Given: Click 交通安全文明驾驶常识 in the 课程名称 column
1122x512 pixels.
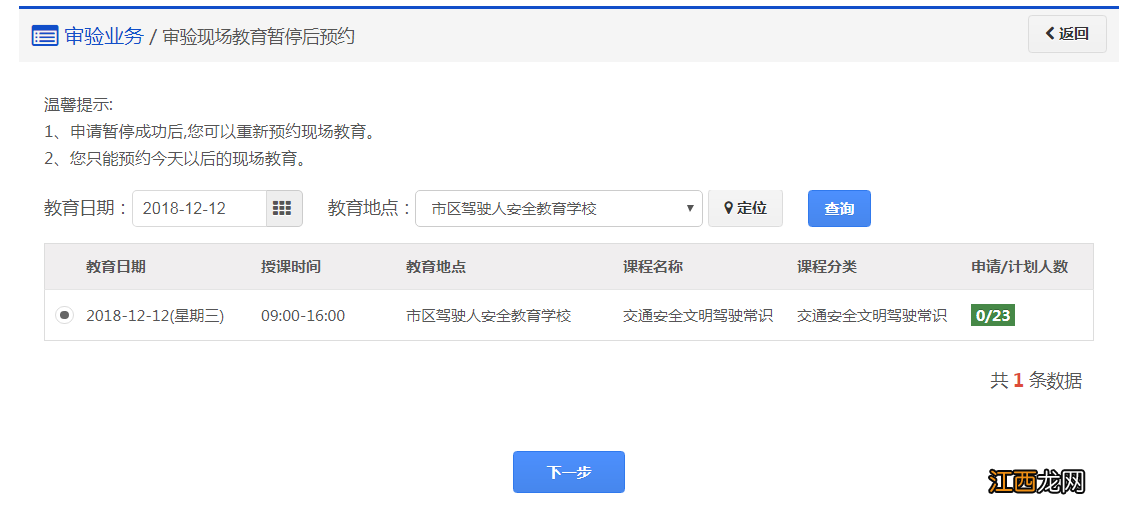Looking at the screenshot, I should click(698, 315).
